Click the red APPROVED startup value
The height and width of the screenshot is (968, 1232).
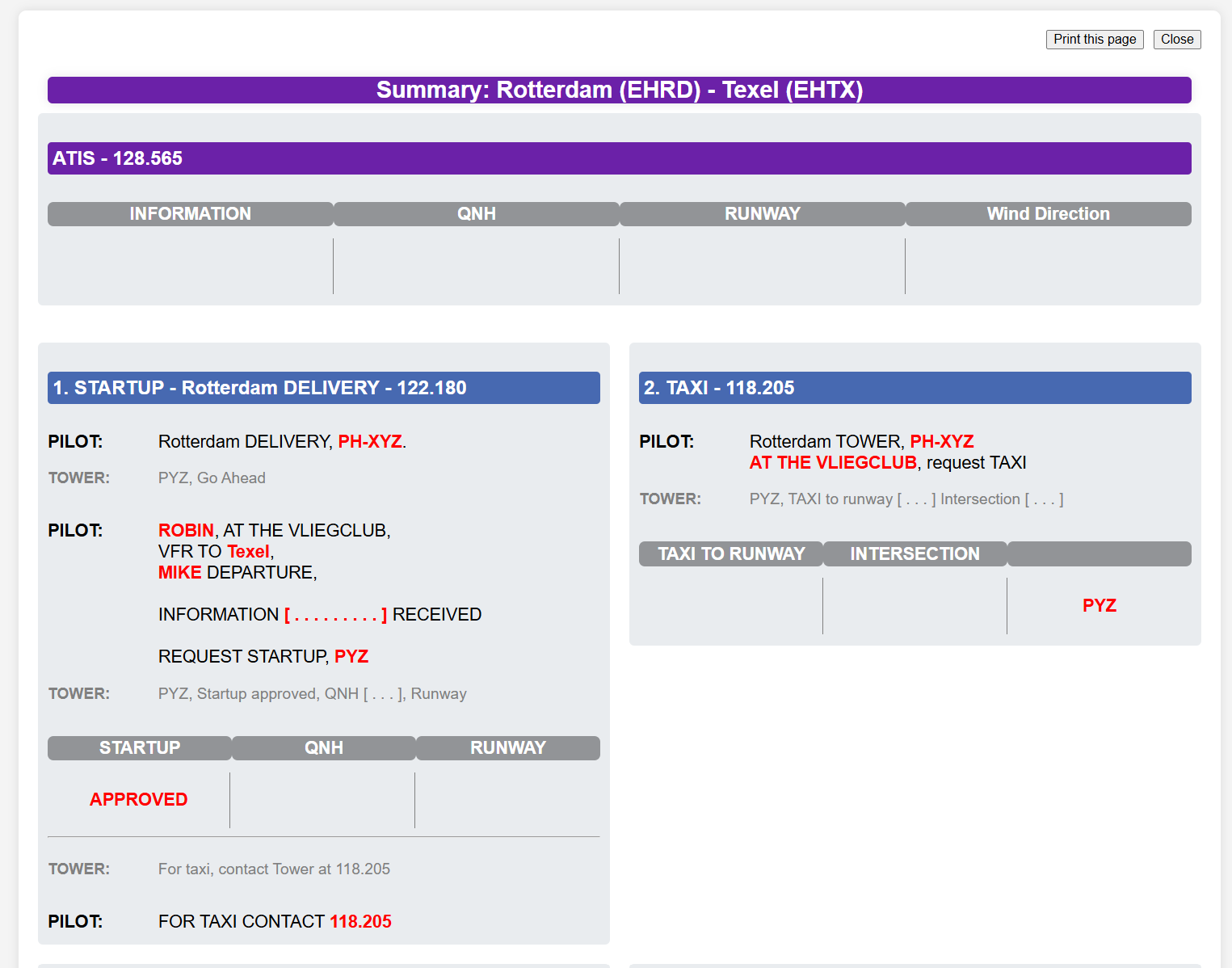pos(138,800)
